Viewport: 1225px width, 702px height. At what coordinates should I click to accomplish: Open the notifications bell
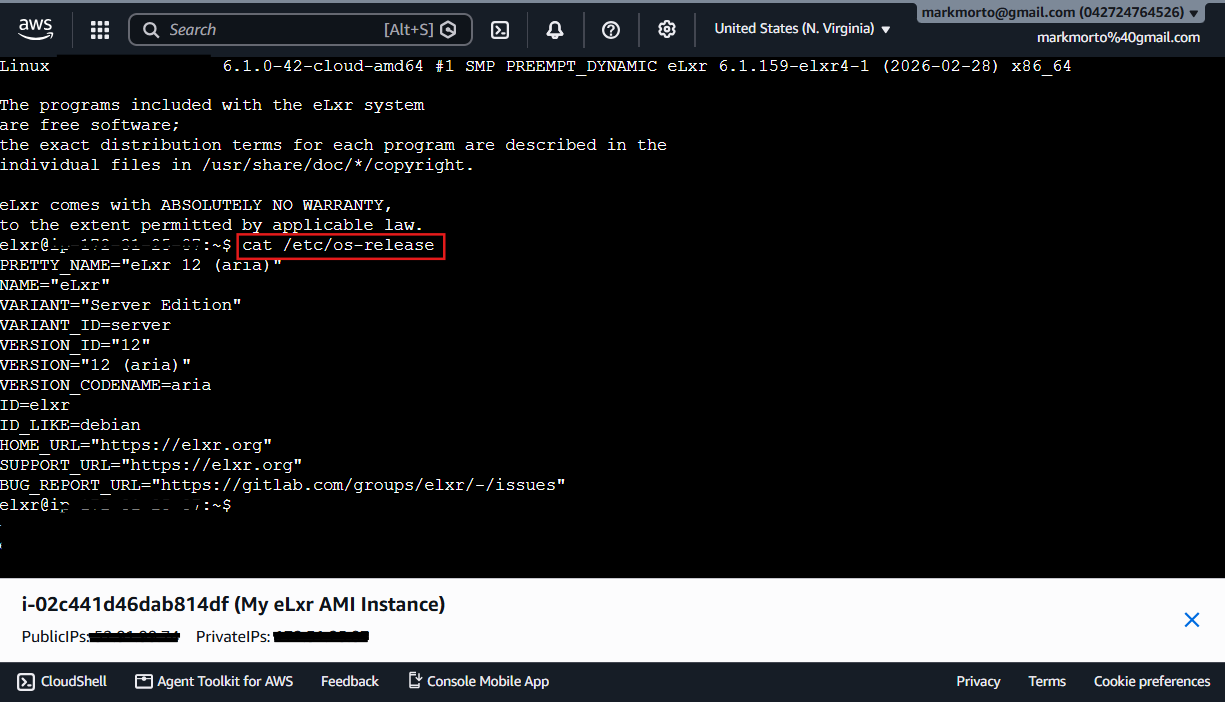click(555, 30)
